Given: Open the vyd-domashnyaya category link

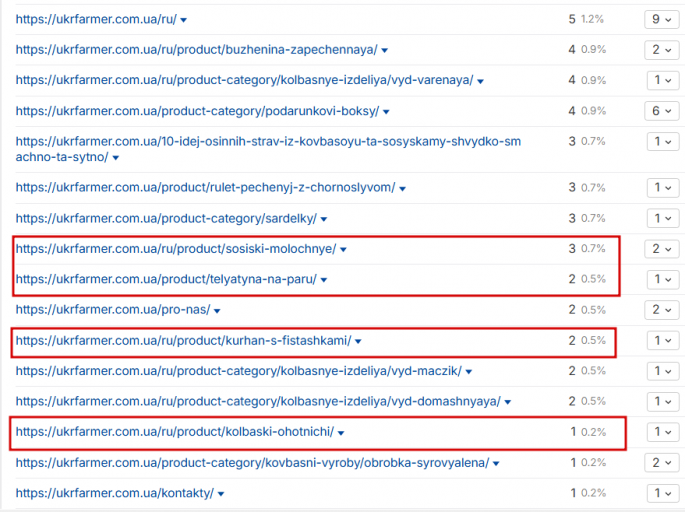Looking at the screenshot, I should [258, 401].
